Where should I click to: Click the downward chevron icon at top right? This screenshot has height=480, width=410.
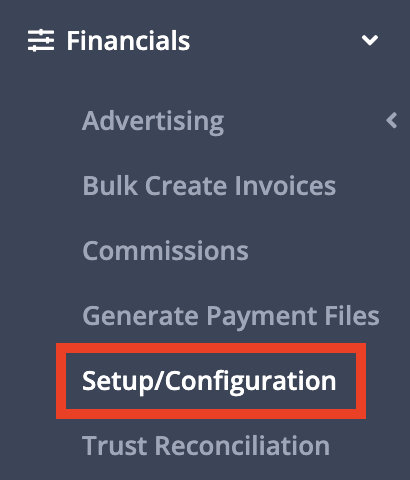point(370,40)
